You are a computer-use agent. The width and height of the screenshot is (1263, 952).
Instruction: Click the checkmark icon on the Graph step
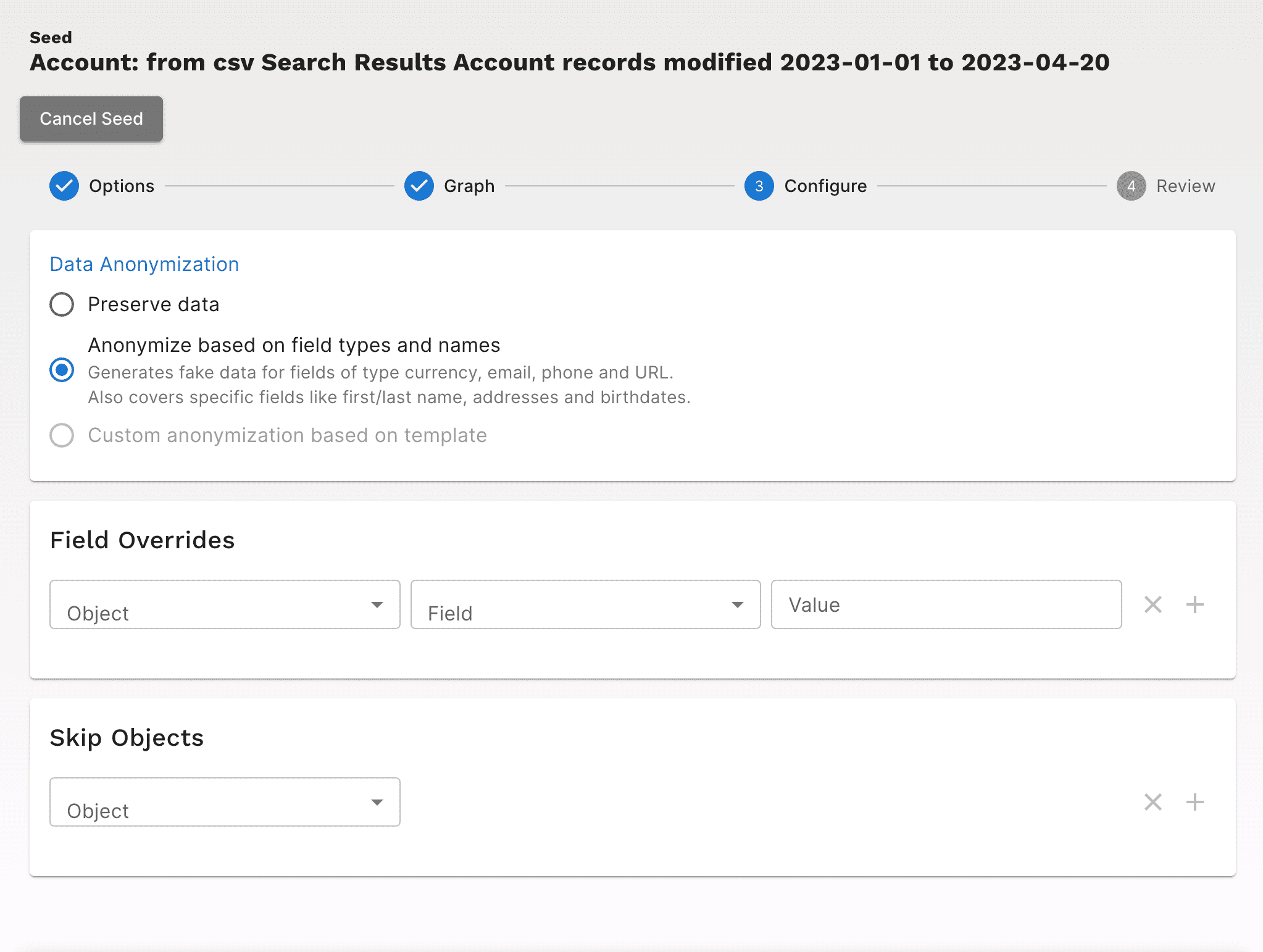[419, 186]
